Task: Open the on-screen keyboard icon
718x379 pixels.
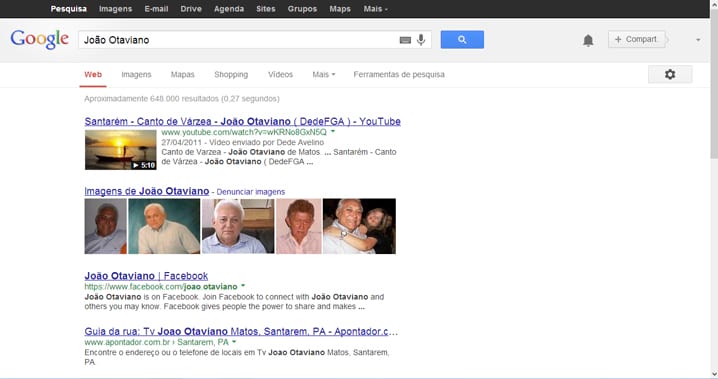Action: tap(405, 40)
